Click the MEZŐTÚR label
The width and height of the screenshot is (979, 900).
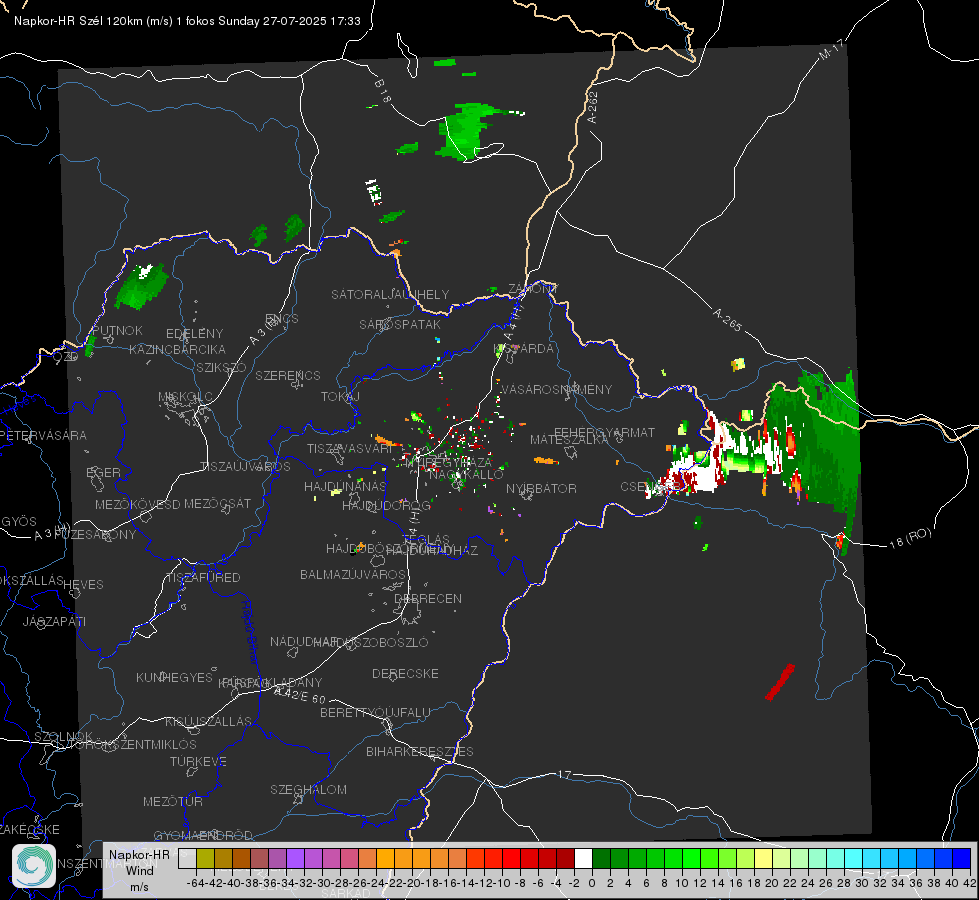(x=173, y=801)
